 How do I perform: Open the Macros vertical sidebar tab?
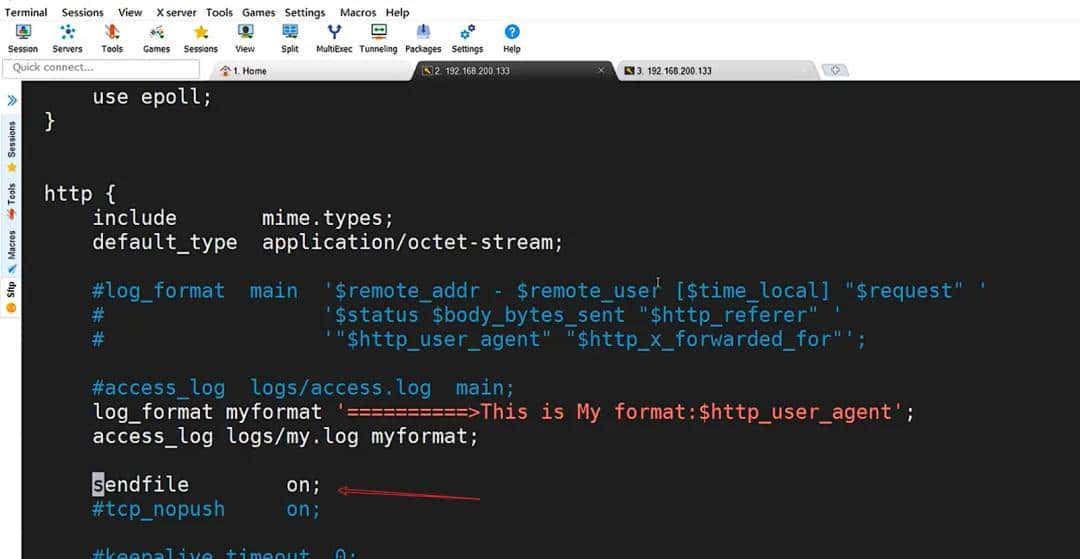click(11, 251)
